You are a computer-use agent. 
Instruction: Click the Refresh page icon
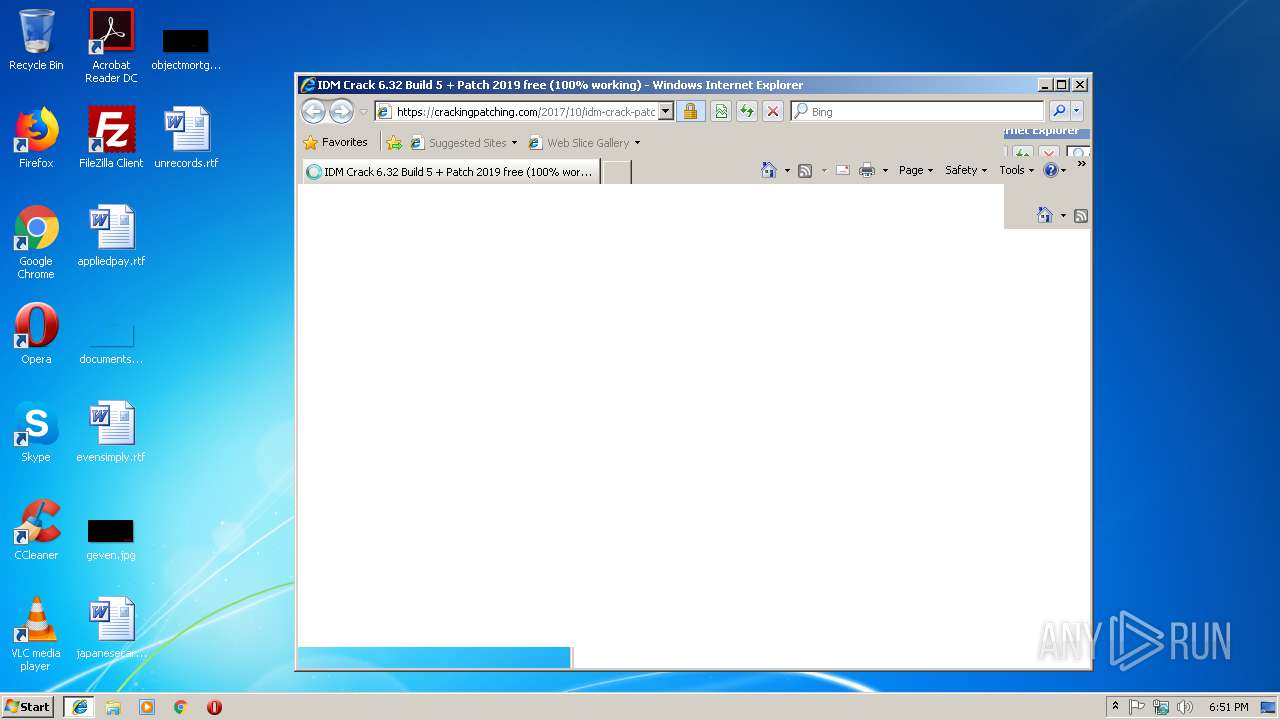pyautogui.click(x=746, y=112)
